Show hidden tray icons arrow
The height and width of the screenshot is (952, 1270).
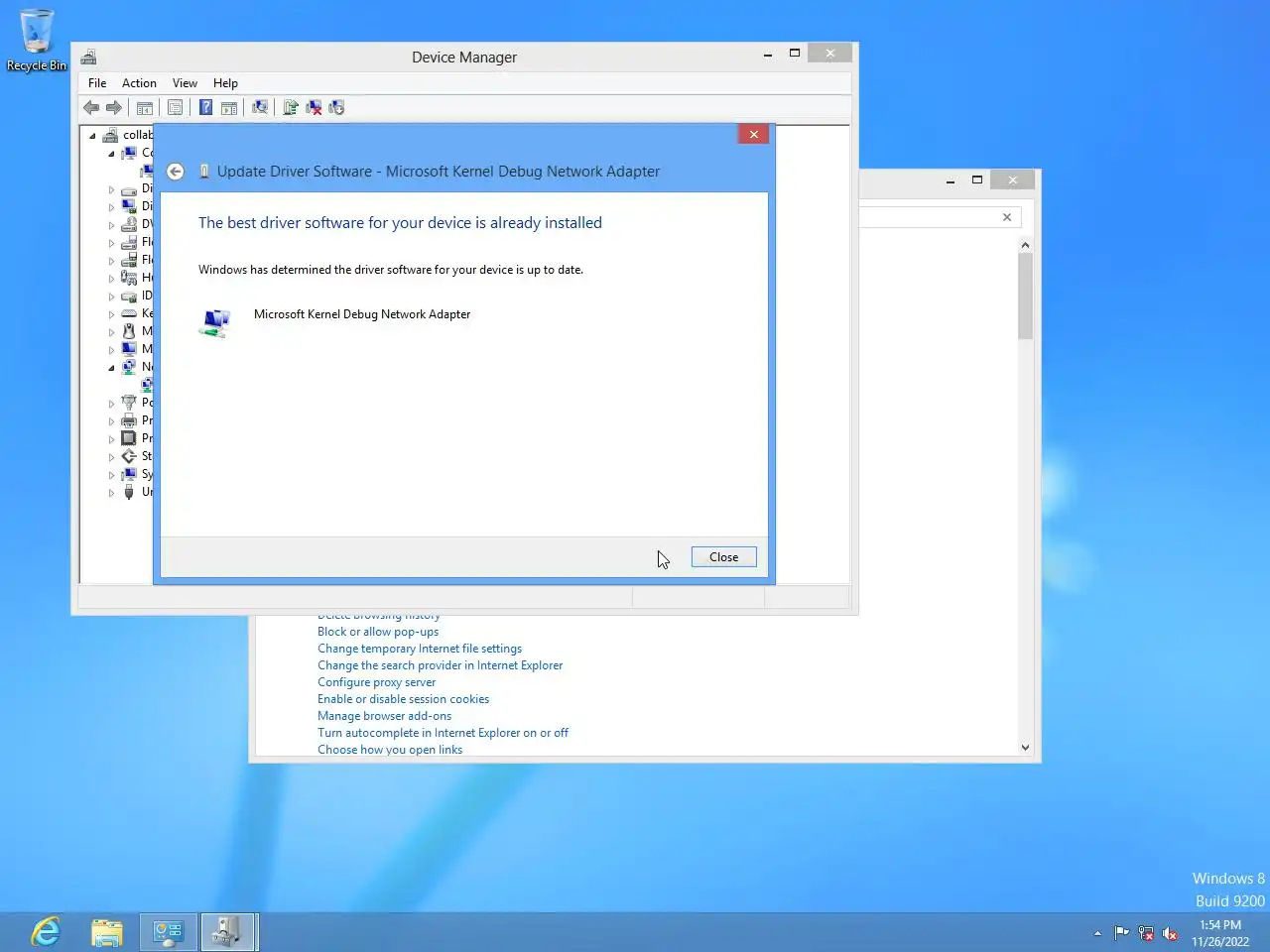tap(1097, 933)
